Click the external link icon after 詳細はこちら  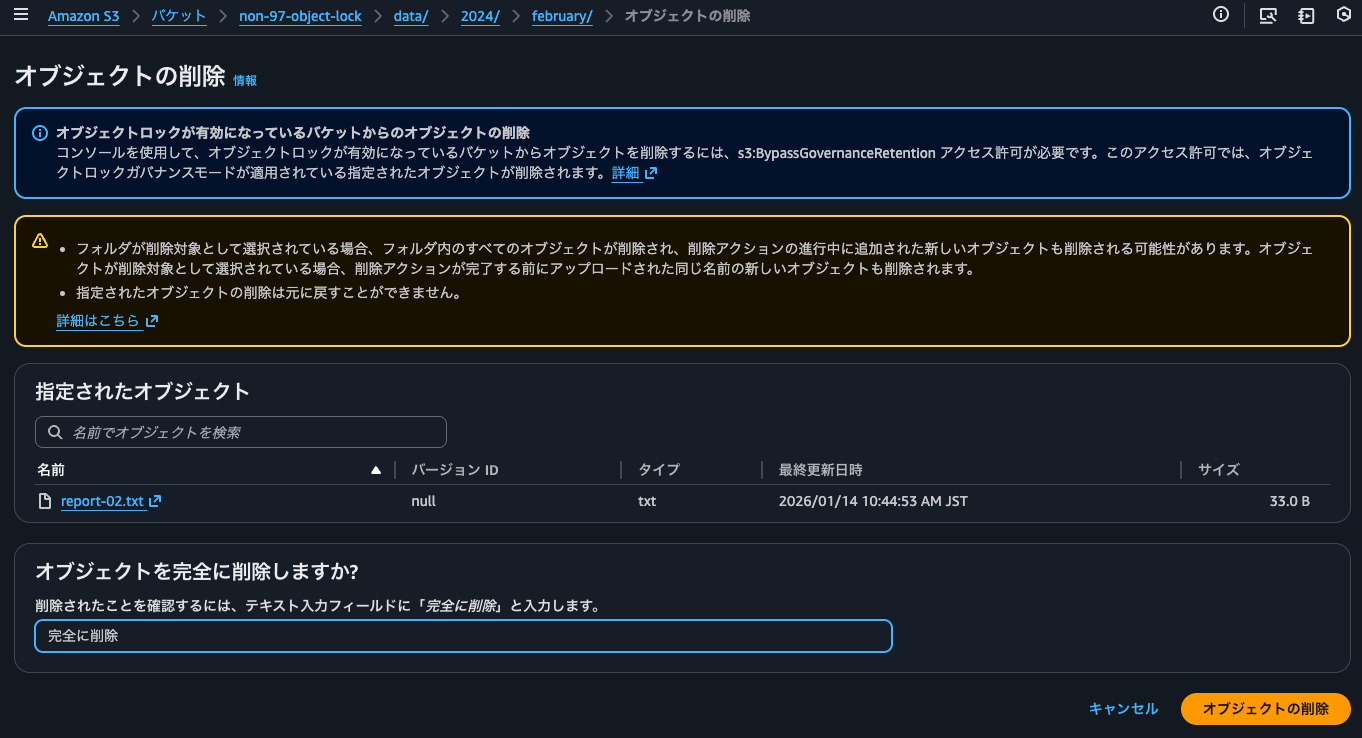[x=152, y=320]
